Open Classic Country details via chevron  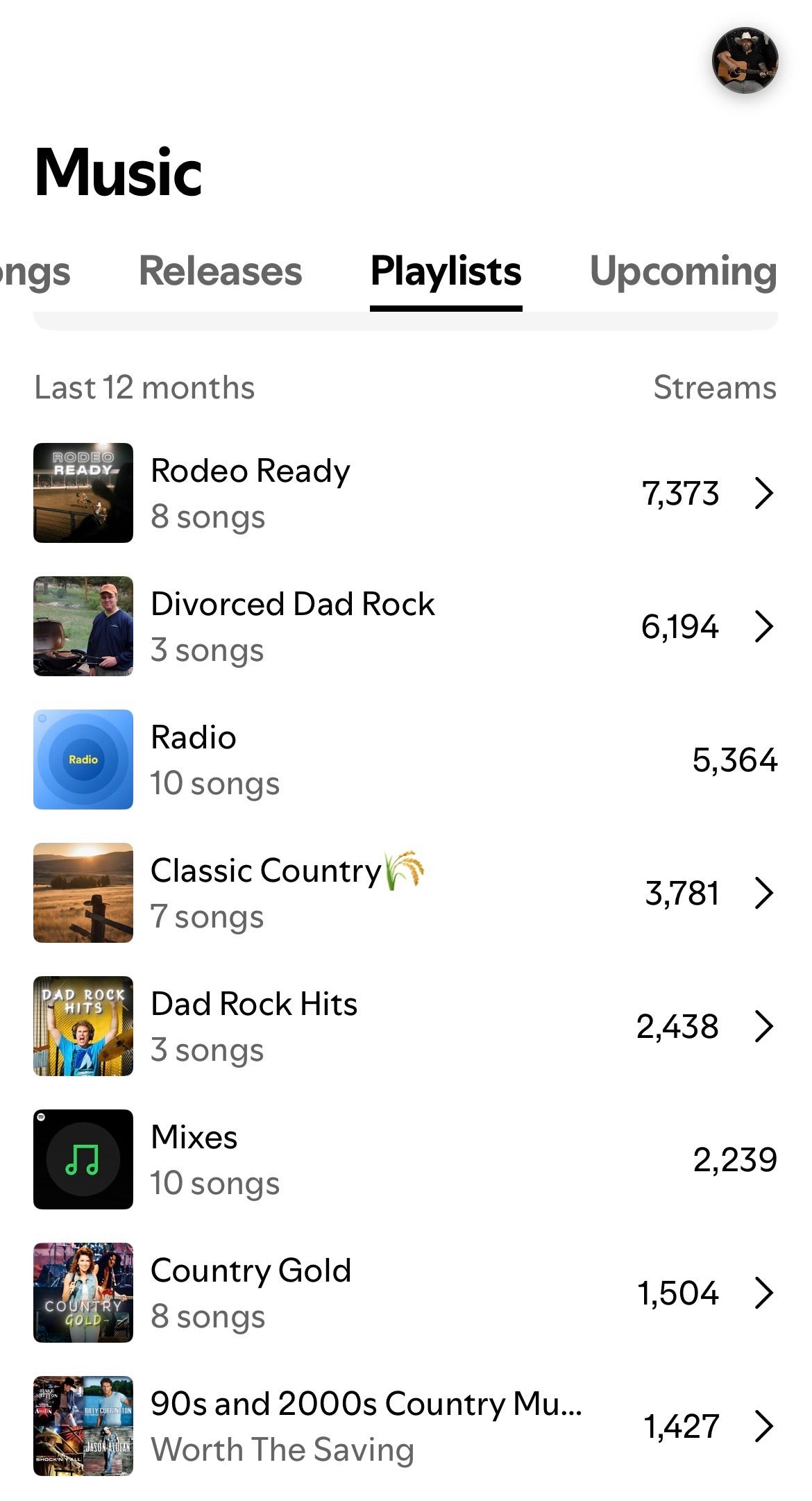click(763, 893)
